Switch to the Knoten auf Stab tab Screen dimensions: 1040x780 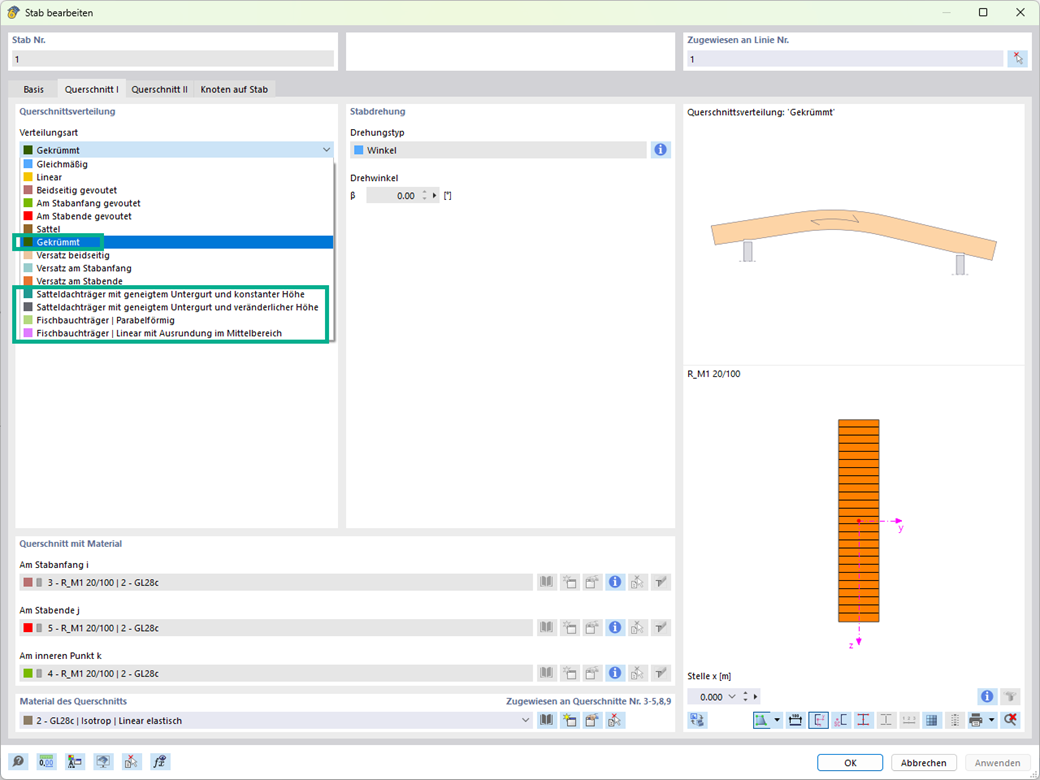pos(234,89)
